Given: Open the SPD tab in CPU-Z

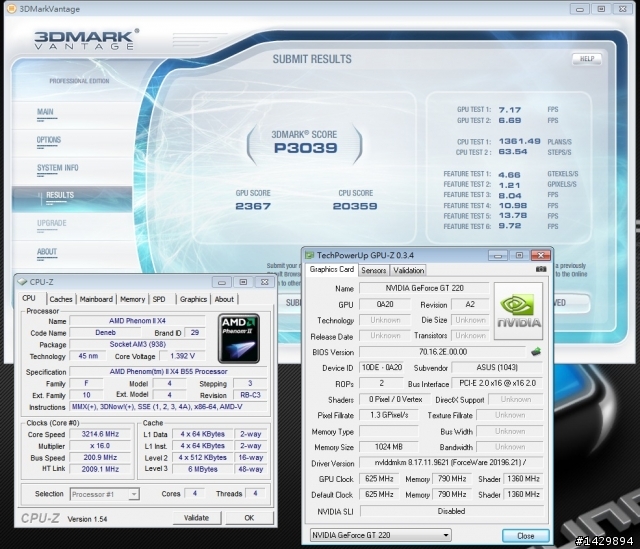Looking at the screenshot, I should (x=159, y=299).
